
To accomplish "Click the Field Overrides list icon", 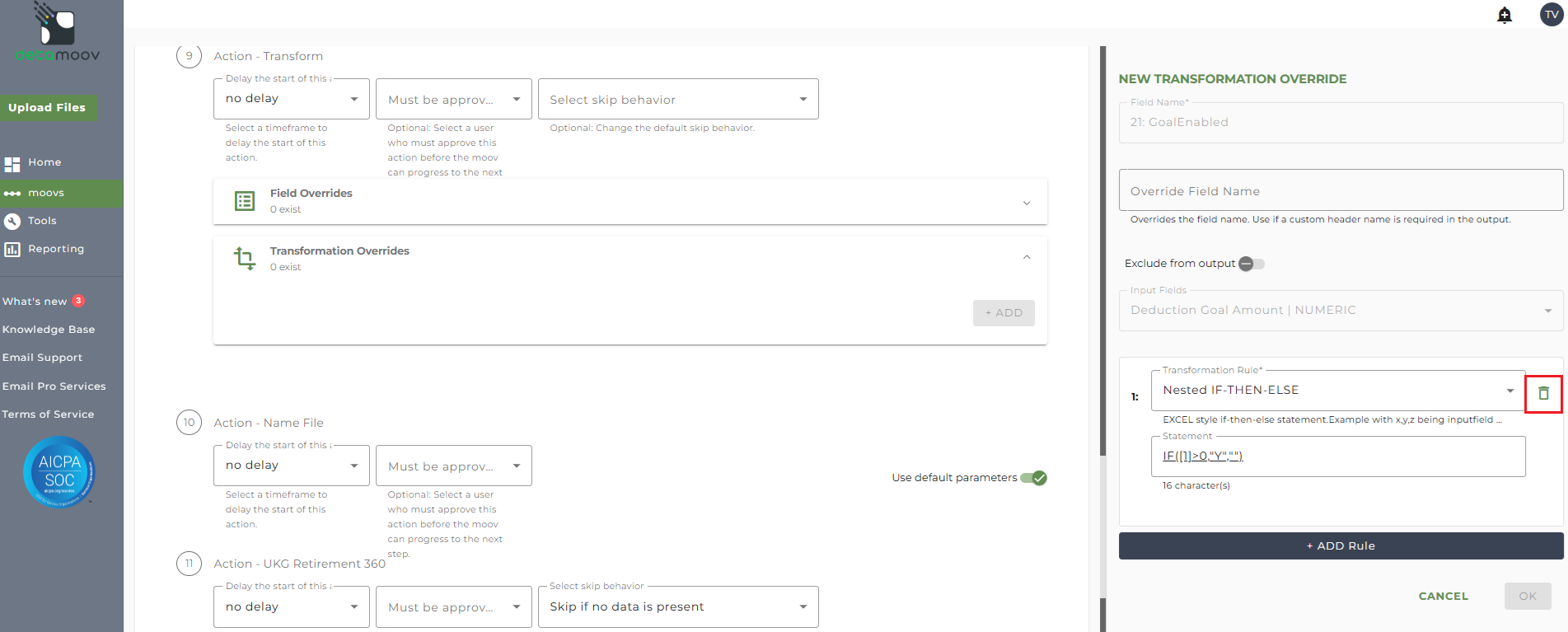I will click(245, 201).
